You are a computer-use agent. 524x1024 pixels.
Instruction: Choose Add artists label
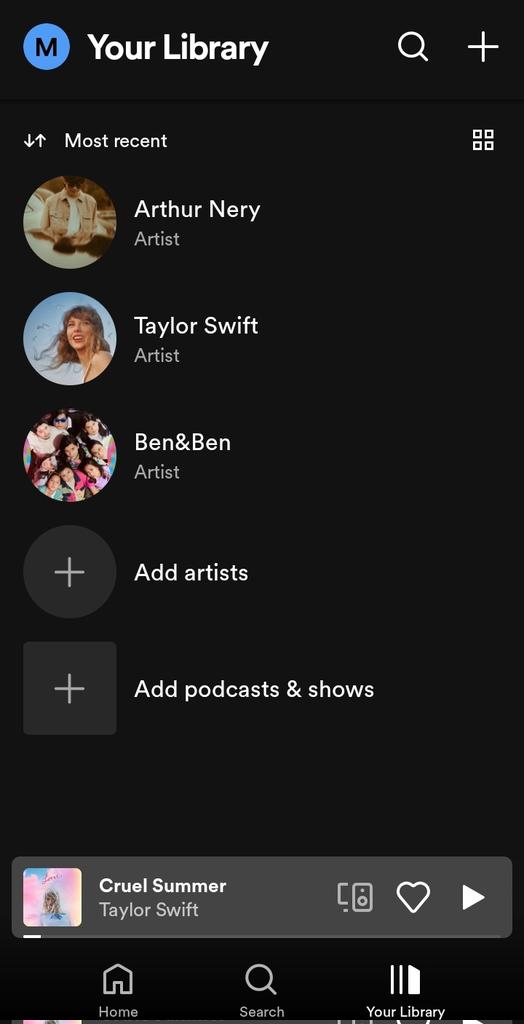pos(191,572)
